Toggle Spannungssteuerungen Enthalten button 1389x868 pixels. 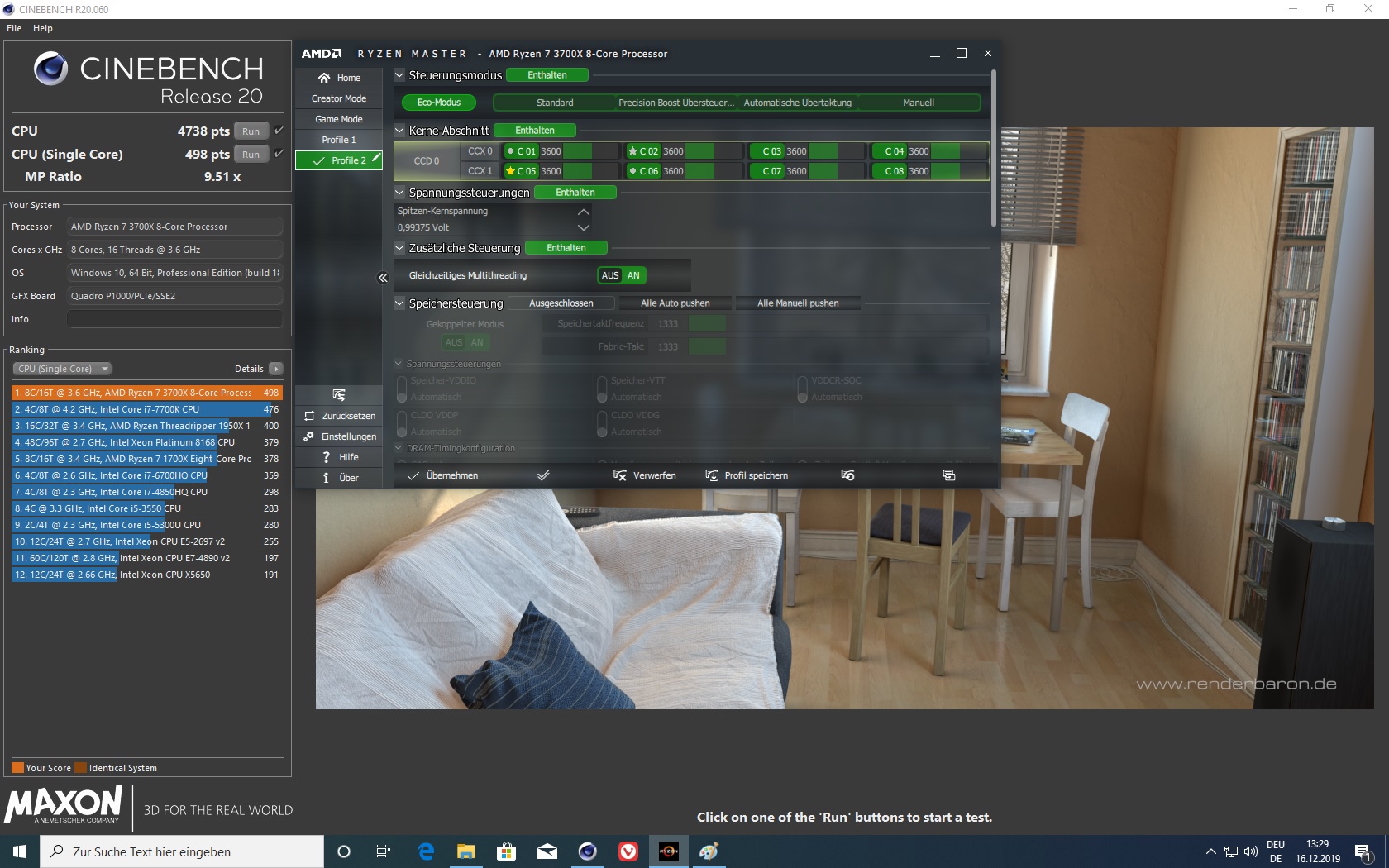[575, 193]
